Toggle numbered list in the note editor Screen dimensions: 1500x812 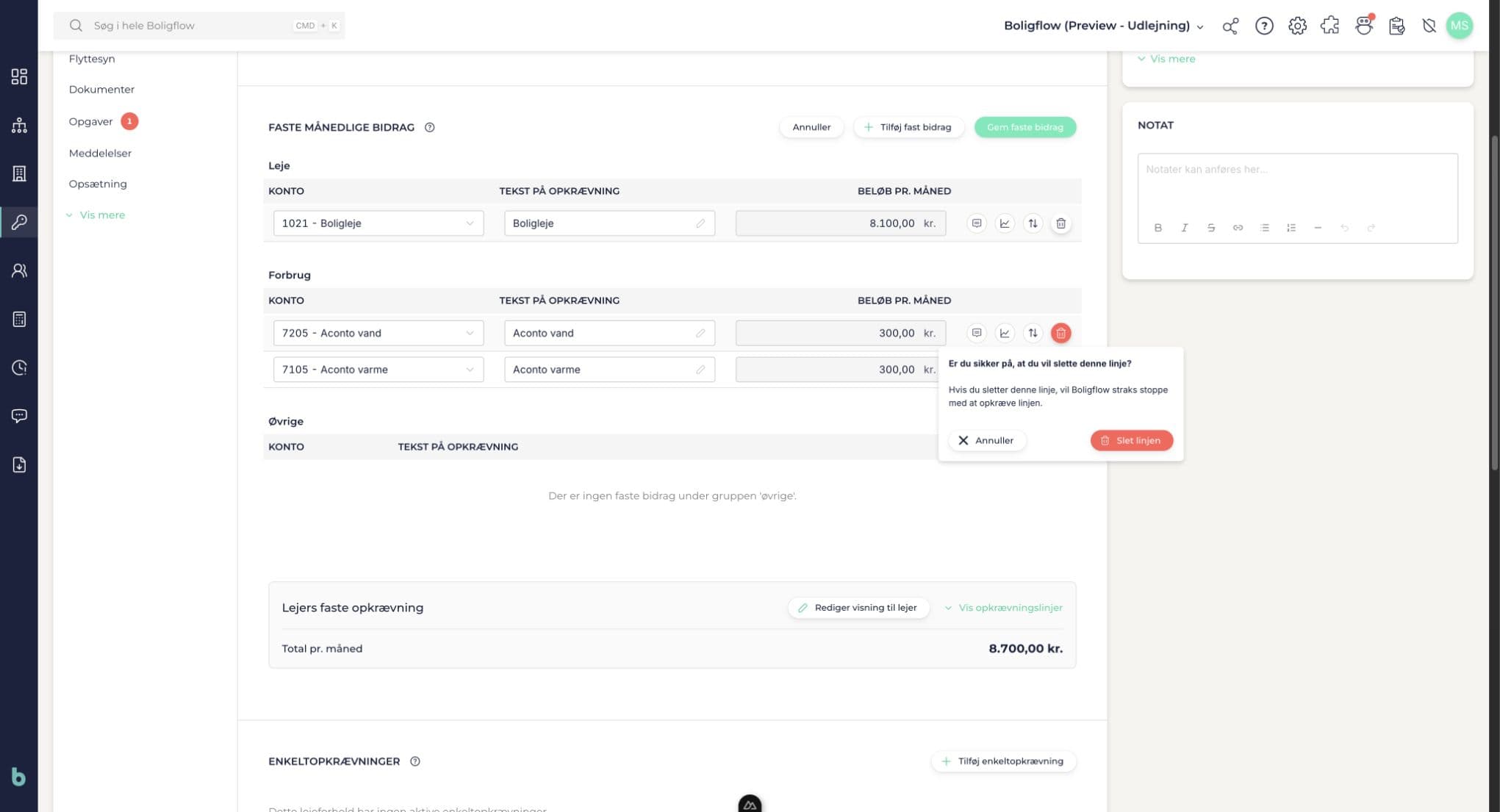click(x=1291, y=228)
